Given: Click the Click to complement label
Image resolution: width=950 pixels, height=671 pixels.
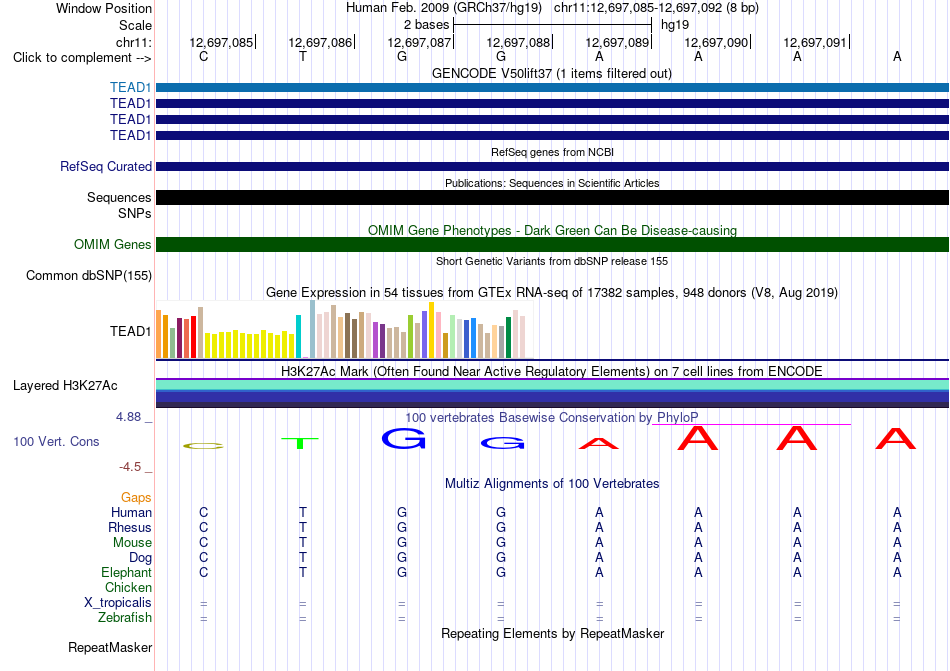Looking at the screenshot, I should [82, 58].
